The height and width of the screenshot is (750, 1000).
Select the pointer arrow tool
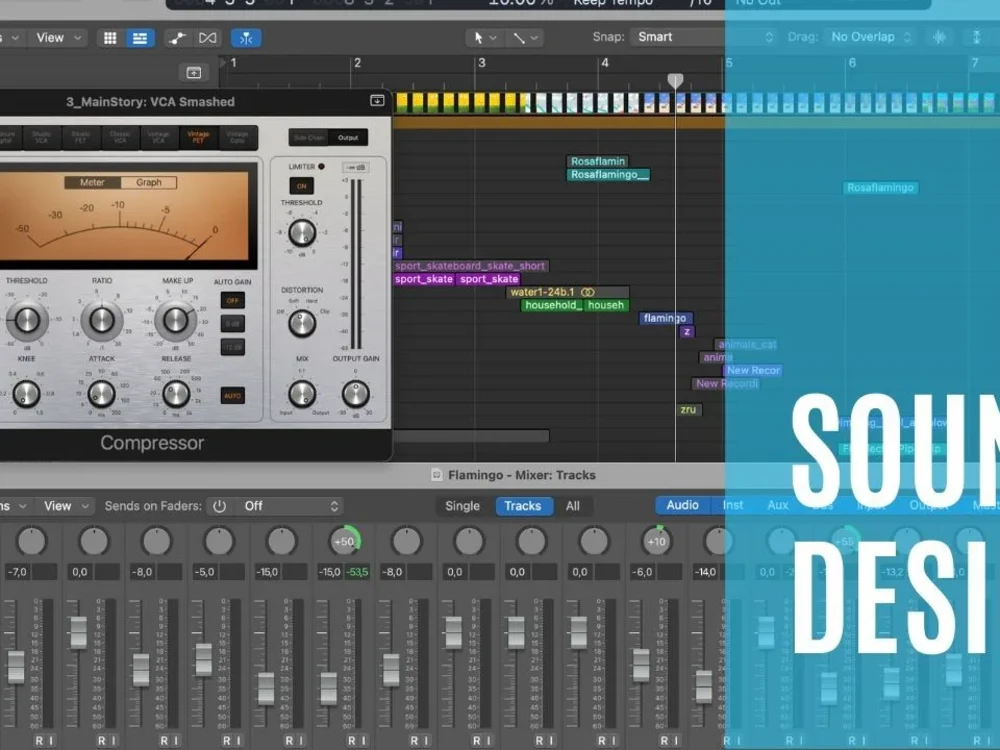tap(478, 38)
